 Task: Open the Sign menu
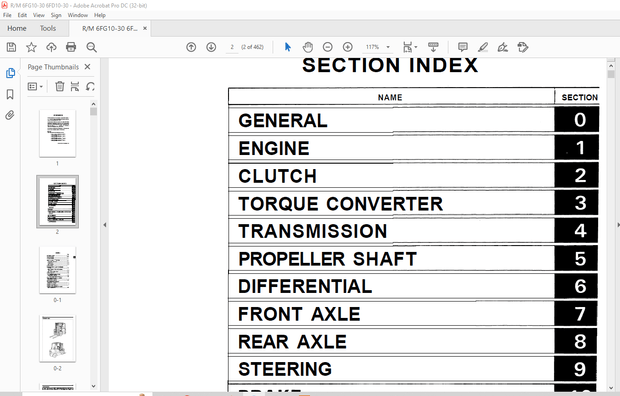pyautogui.click(x=56, y=15)
